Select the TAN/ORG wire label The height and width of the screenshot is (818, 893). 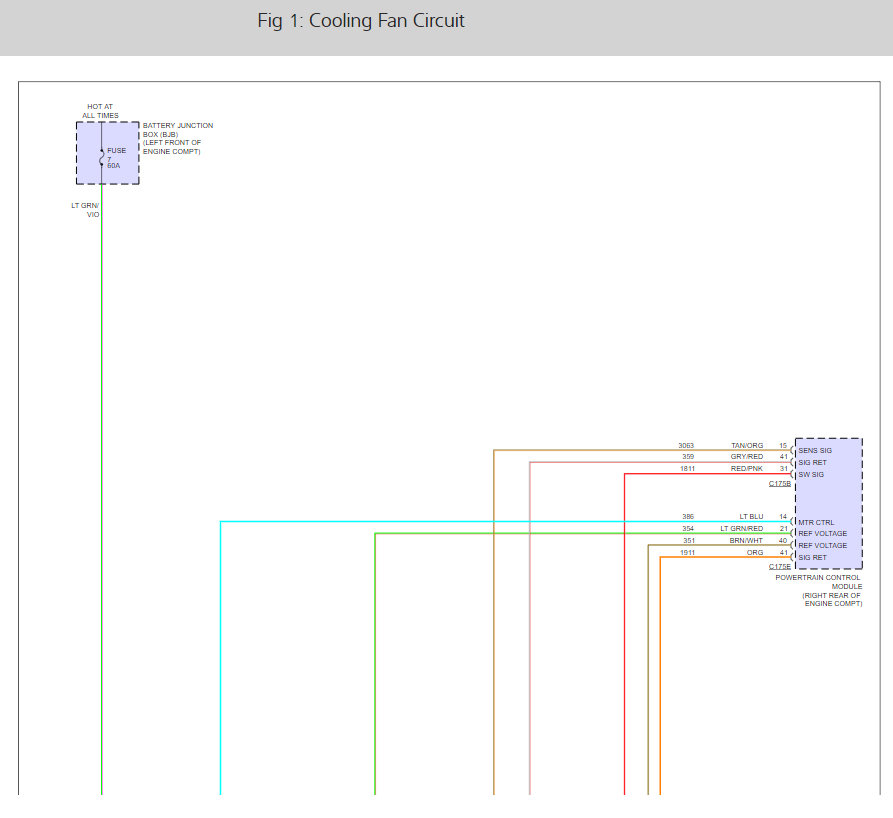point(746,445)
